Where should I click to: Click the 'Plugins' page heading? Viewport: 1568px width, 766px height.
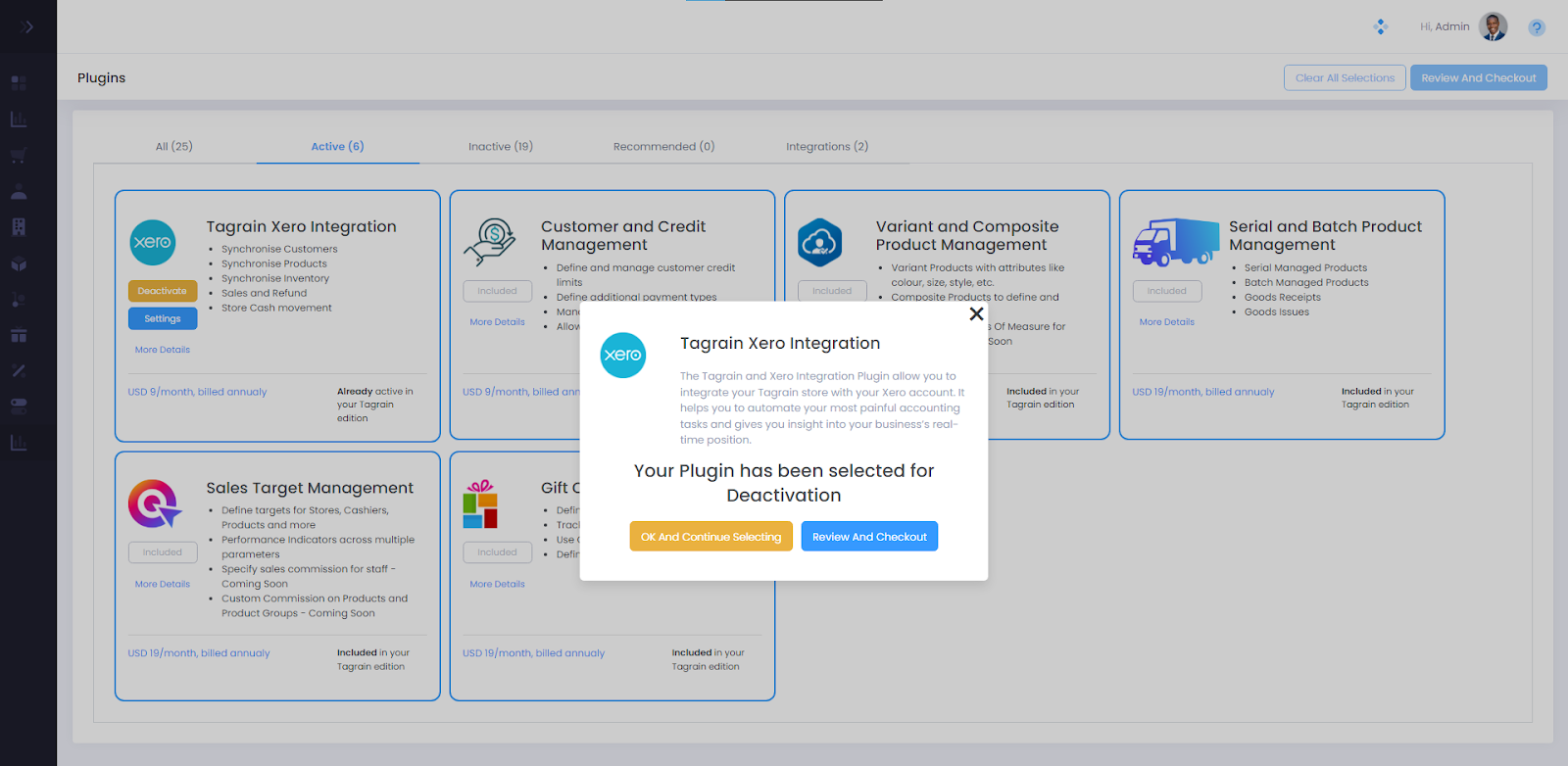coord(102,77)
